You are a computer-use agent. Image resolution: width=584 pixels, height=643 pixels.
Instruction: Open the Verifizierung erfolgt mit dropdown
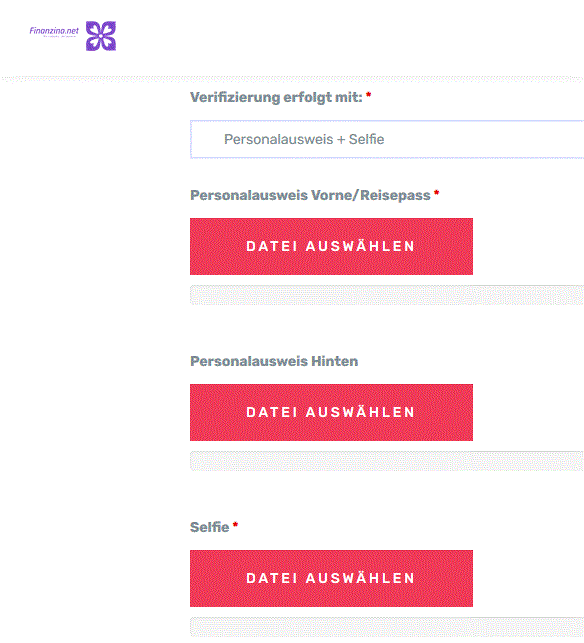pyautogui.click(x=387, y=139)
